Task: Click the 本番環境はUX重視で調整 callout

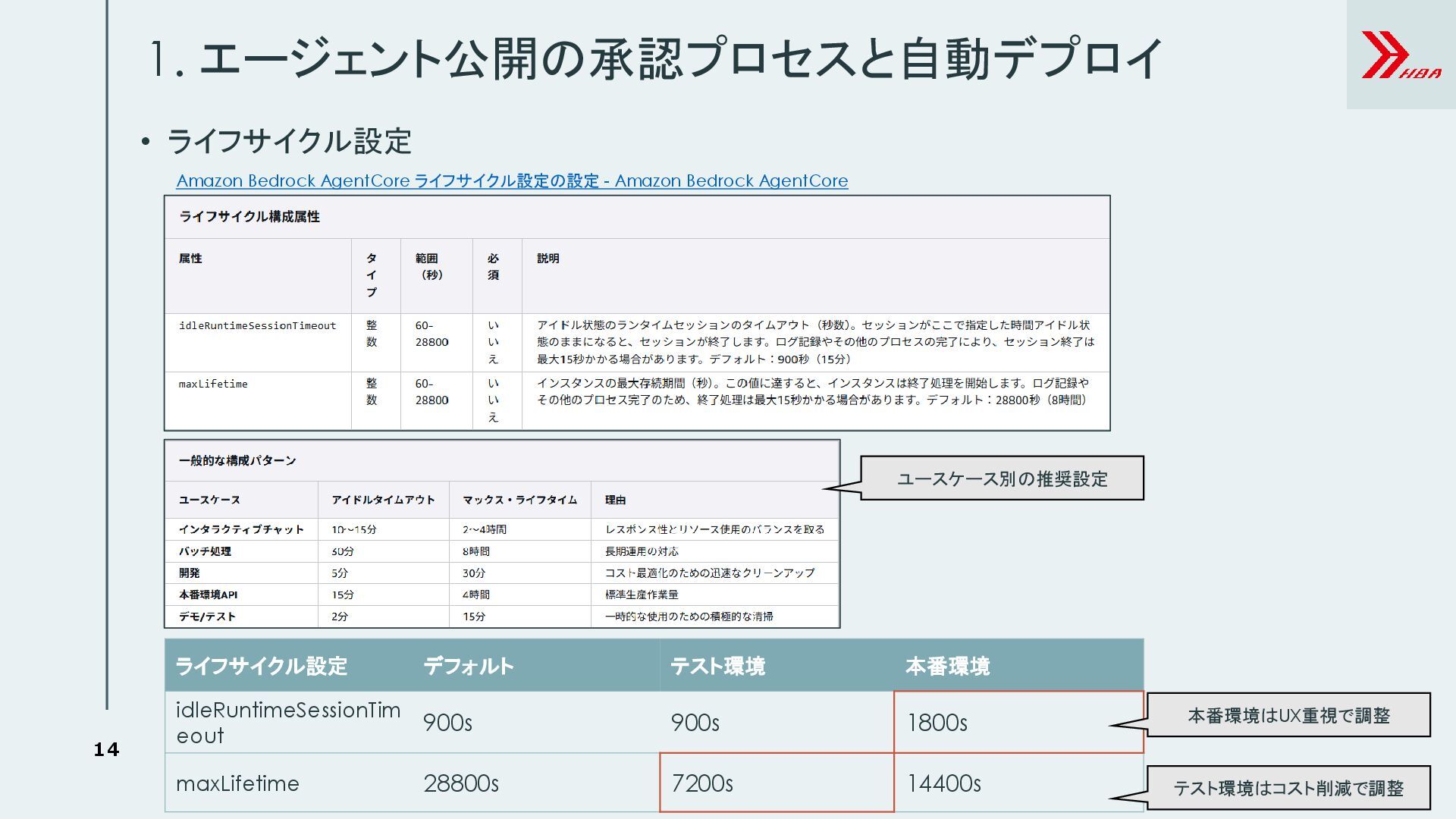Action: (x=1288, y=715)
